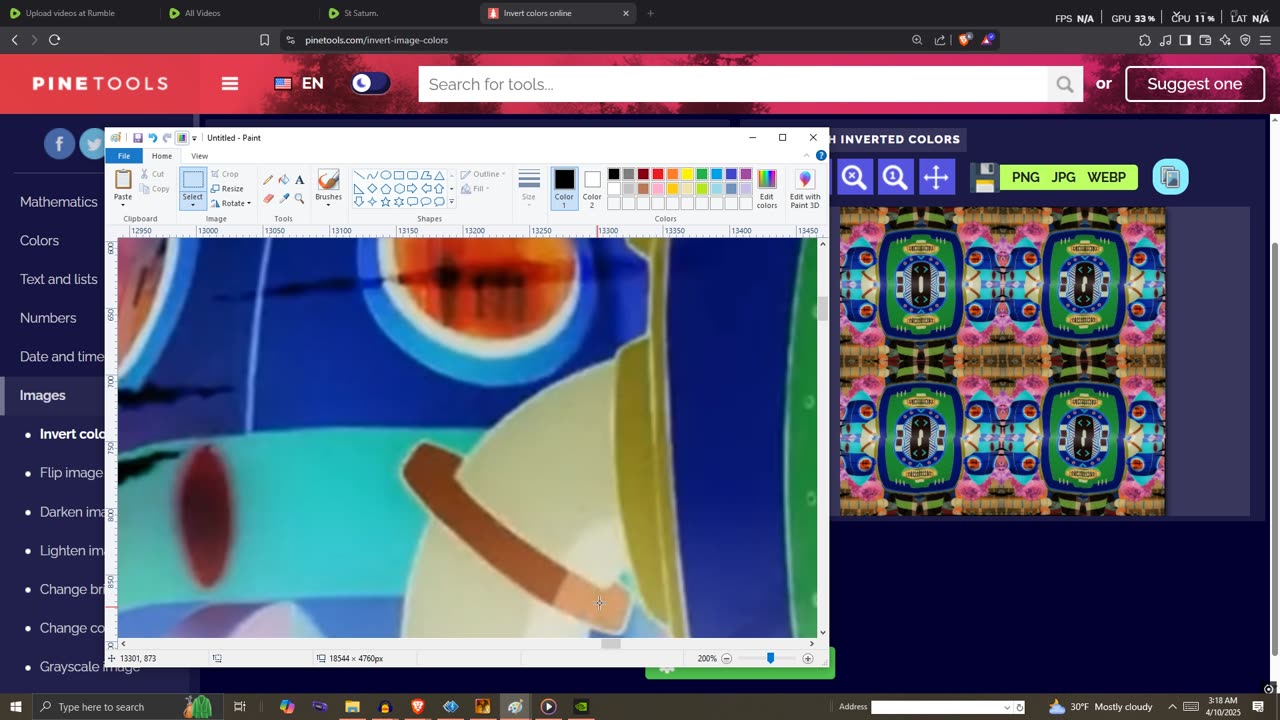
Task: Click the Suggest one button
Action: click(1195, 84)
